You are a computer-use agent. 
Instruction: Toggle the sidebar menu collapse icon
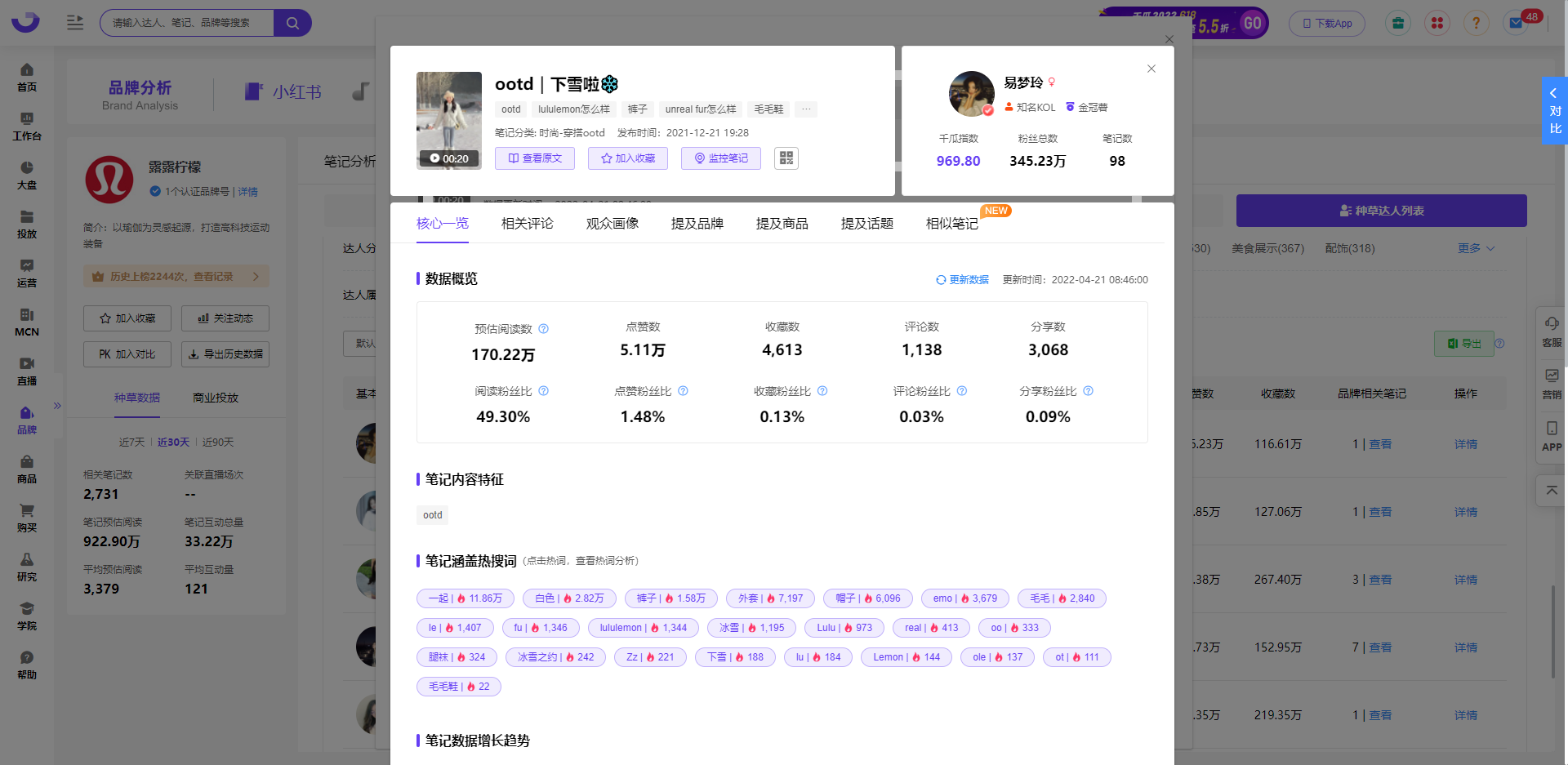tap(75, 23)
